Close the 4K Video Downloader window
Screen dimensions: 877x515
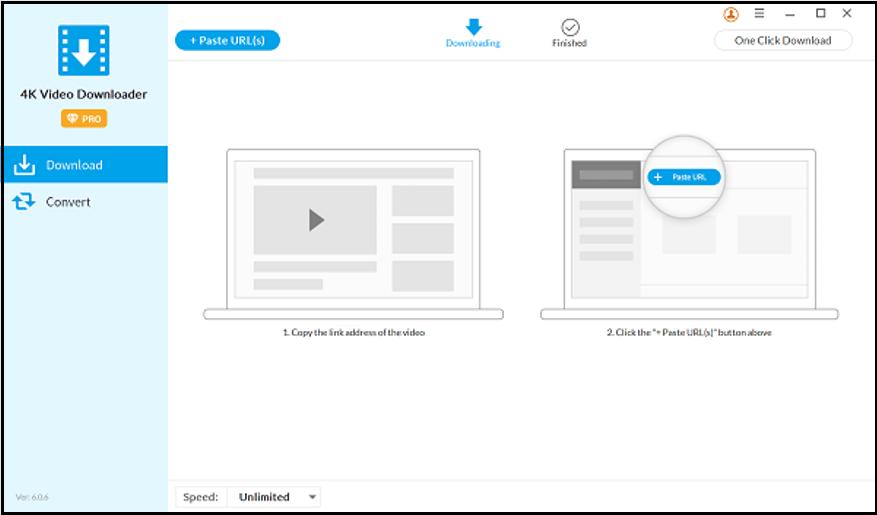pos(847,13)
